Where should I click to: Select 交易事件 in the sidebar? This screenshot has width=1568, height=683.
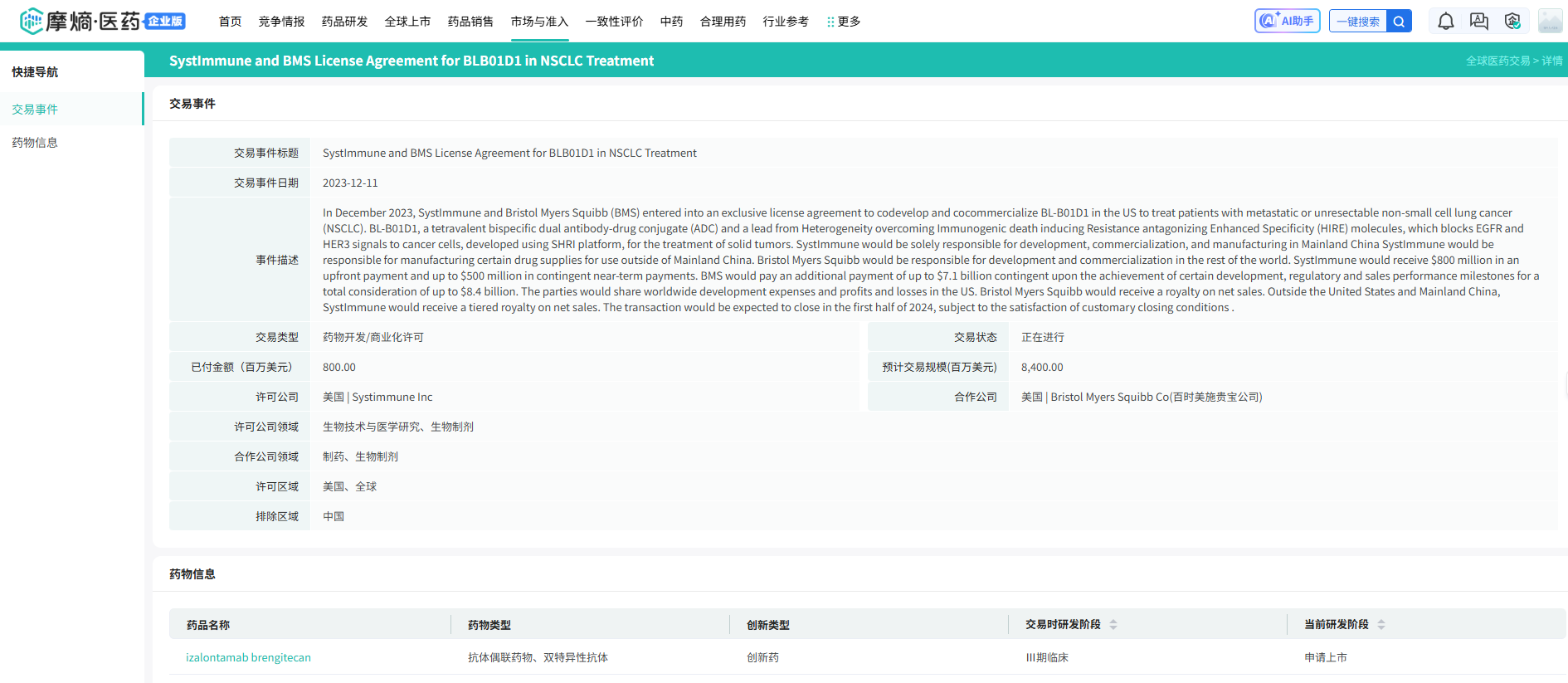coord(35,110)
